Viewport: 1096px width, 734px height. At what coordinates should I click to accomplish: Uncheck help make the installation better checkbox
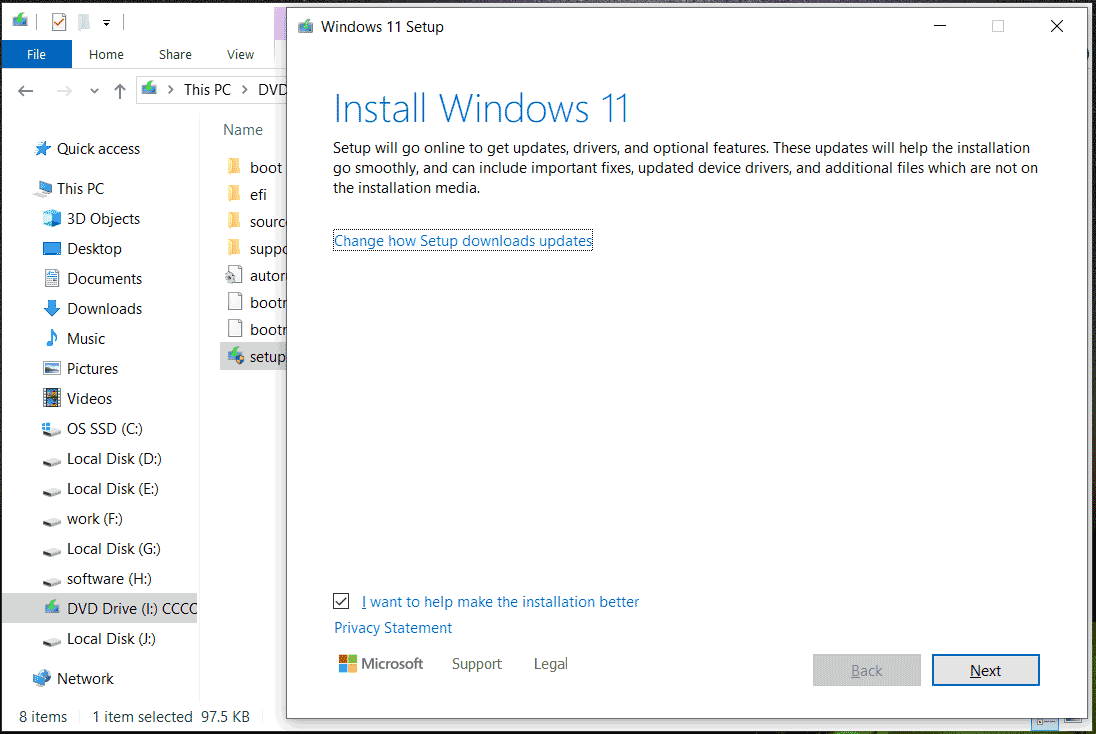pyautogui.click(x=341, y=601)
